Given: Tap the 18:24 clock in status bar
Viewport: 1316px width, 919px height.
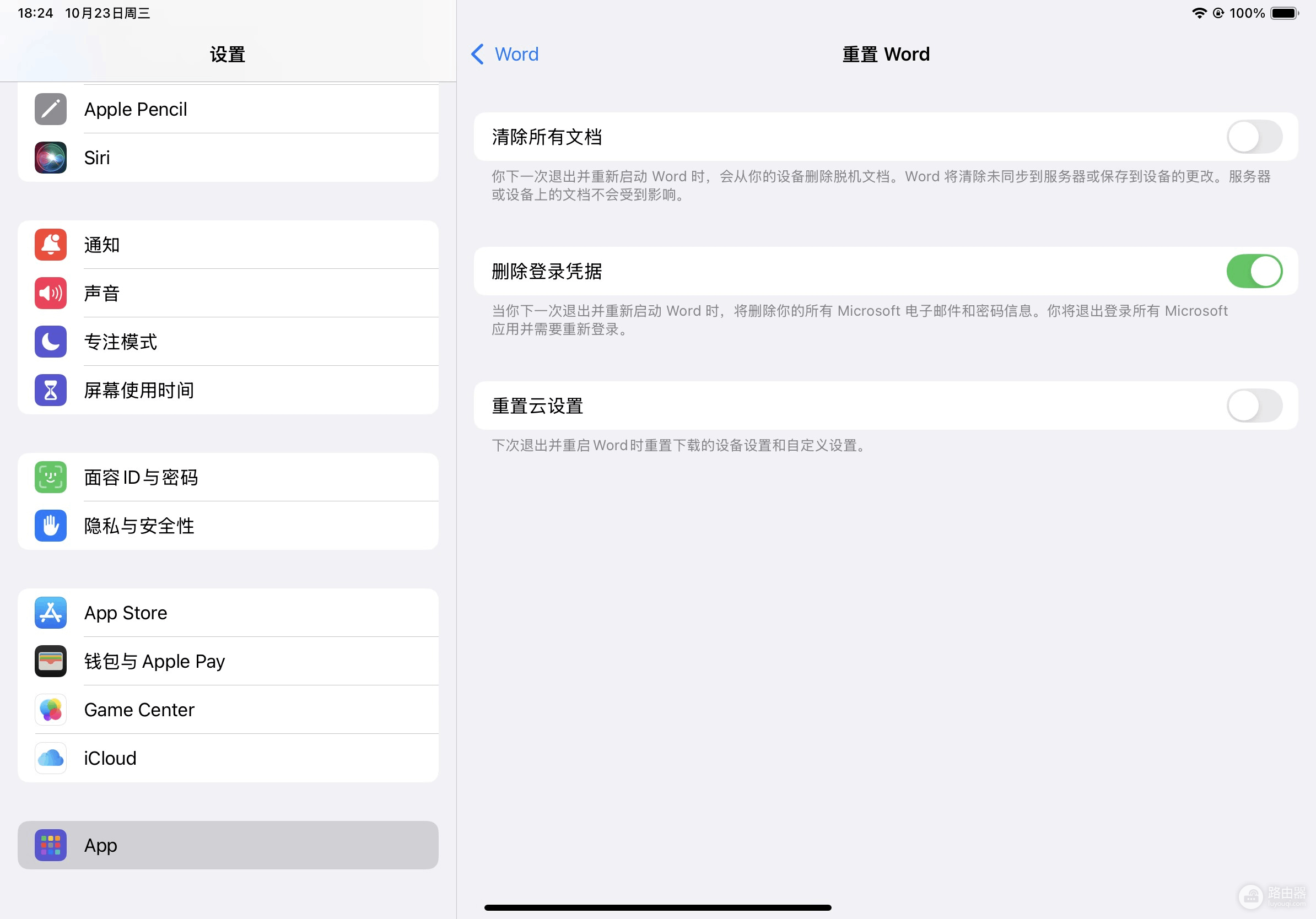Looking at the screenshot, I should tap(35, 13).
